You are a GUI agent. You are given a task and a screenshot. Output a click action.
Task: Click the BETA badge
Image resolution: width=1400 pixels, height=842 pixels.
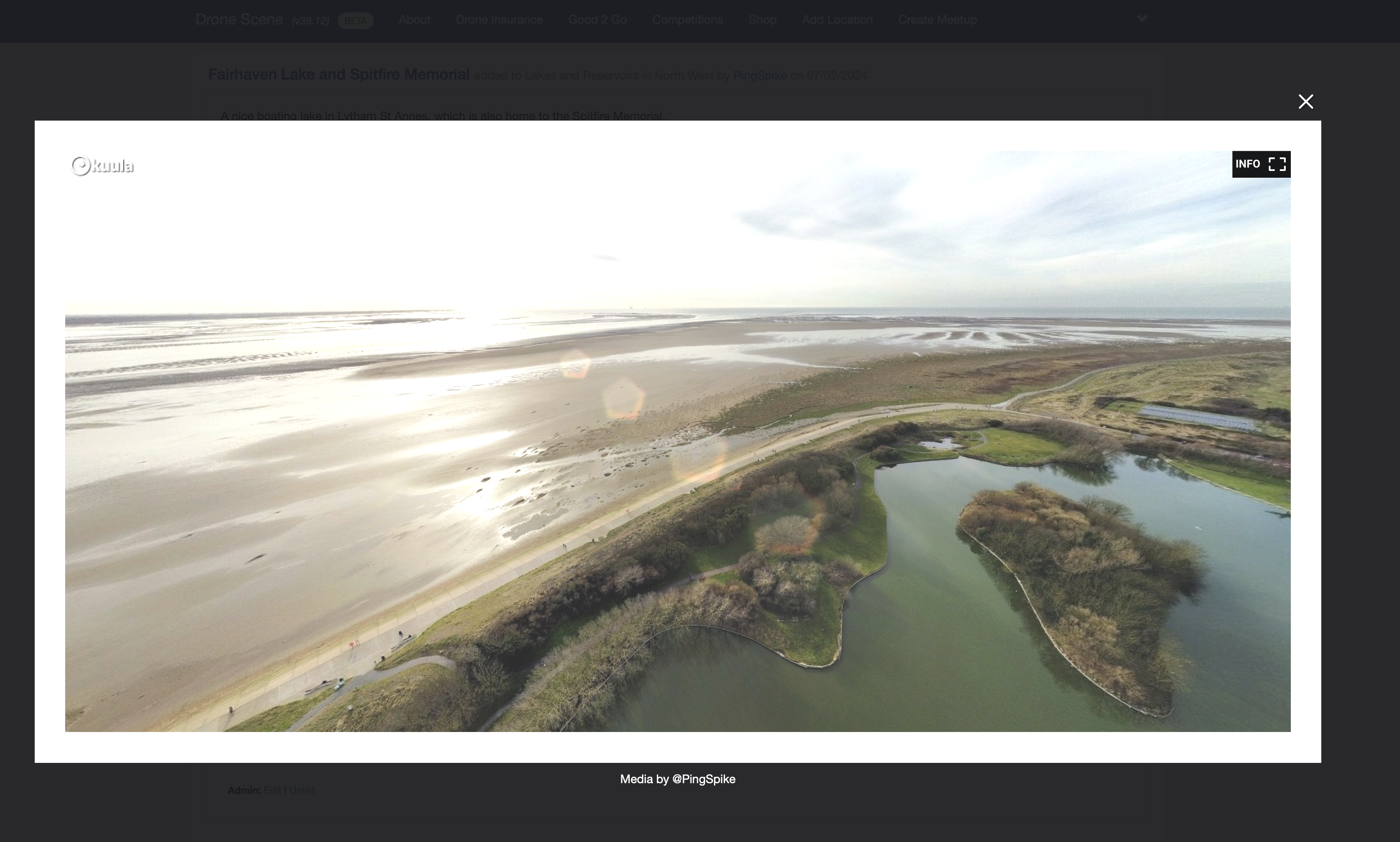tap(355, 21)
